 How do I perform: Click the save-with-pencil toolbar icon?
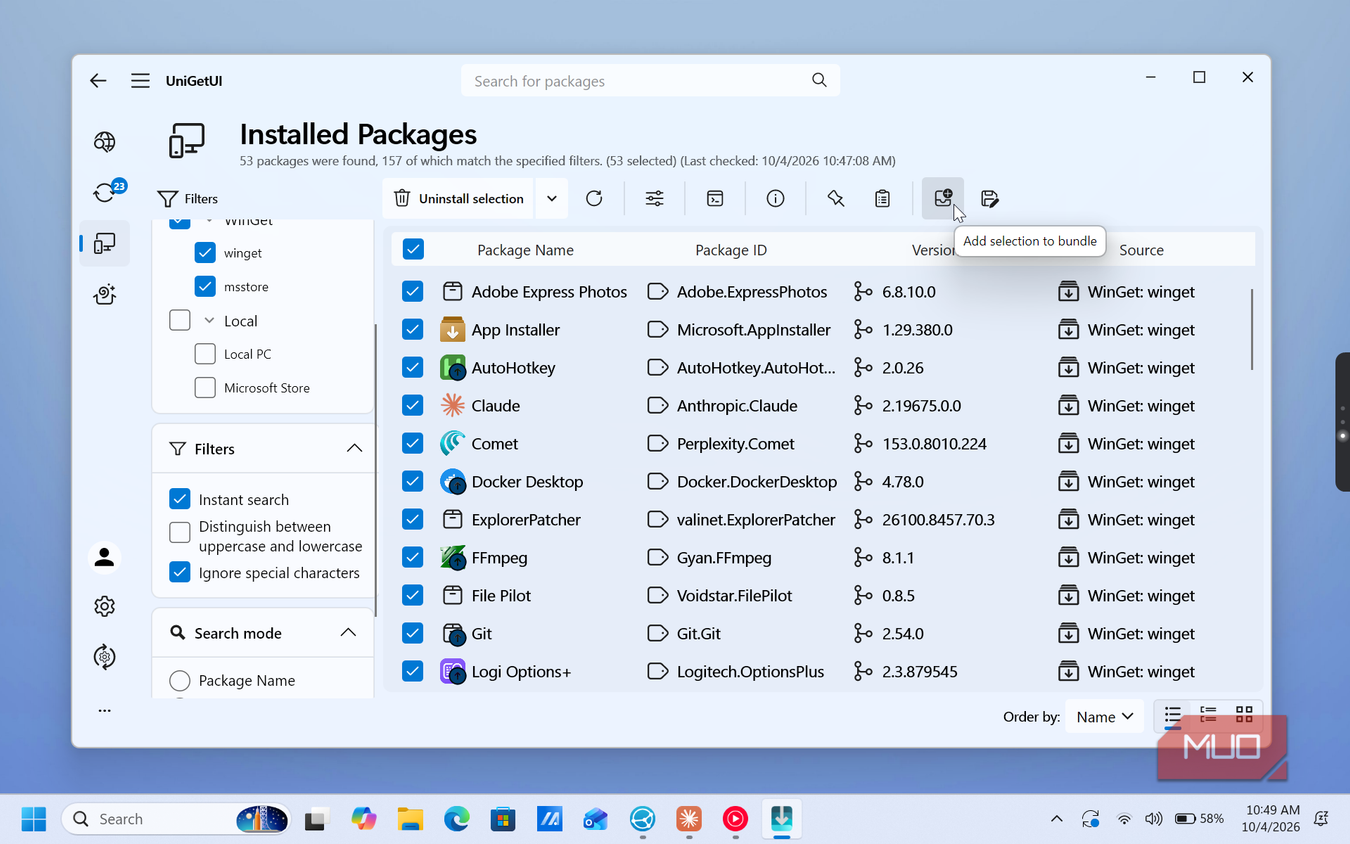pos(990,198)
